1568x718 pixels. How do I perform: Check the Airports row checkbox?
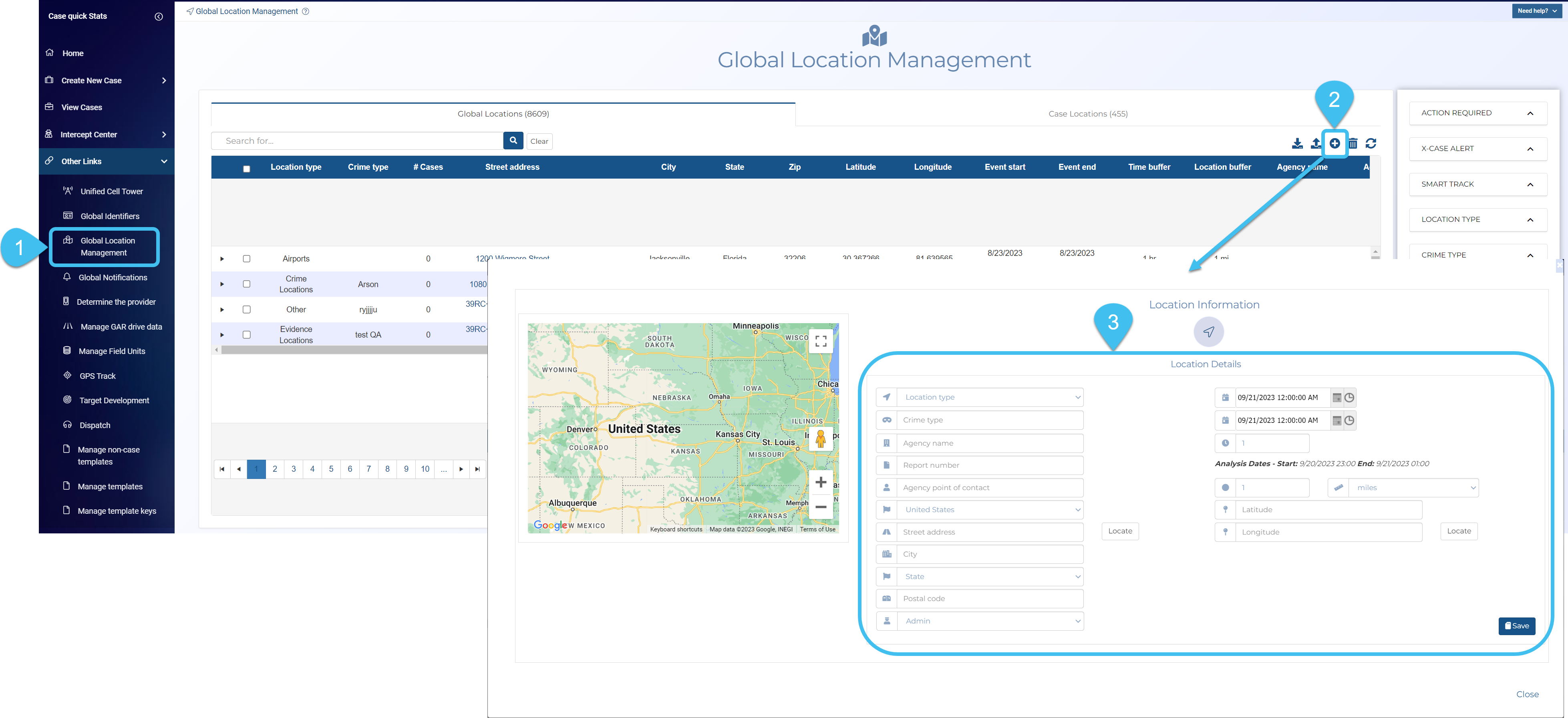click(x=247, y=259)
